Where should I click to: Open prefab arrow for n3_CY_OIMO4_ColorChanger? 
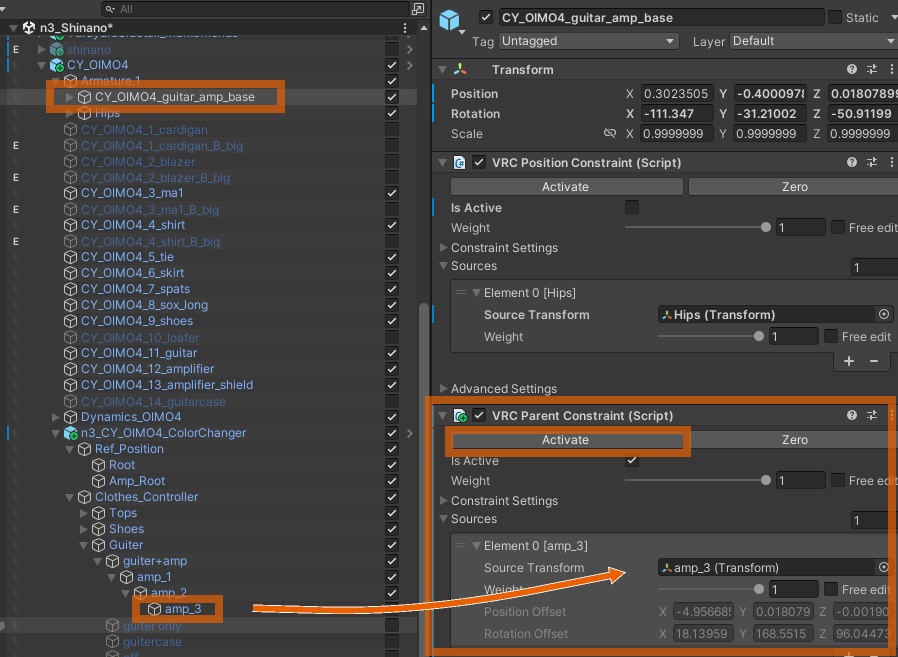point(409,434)
